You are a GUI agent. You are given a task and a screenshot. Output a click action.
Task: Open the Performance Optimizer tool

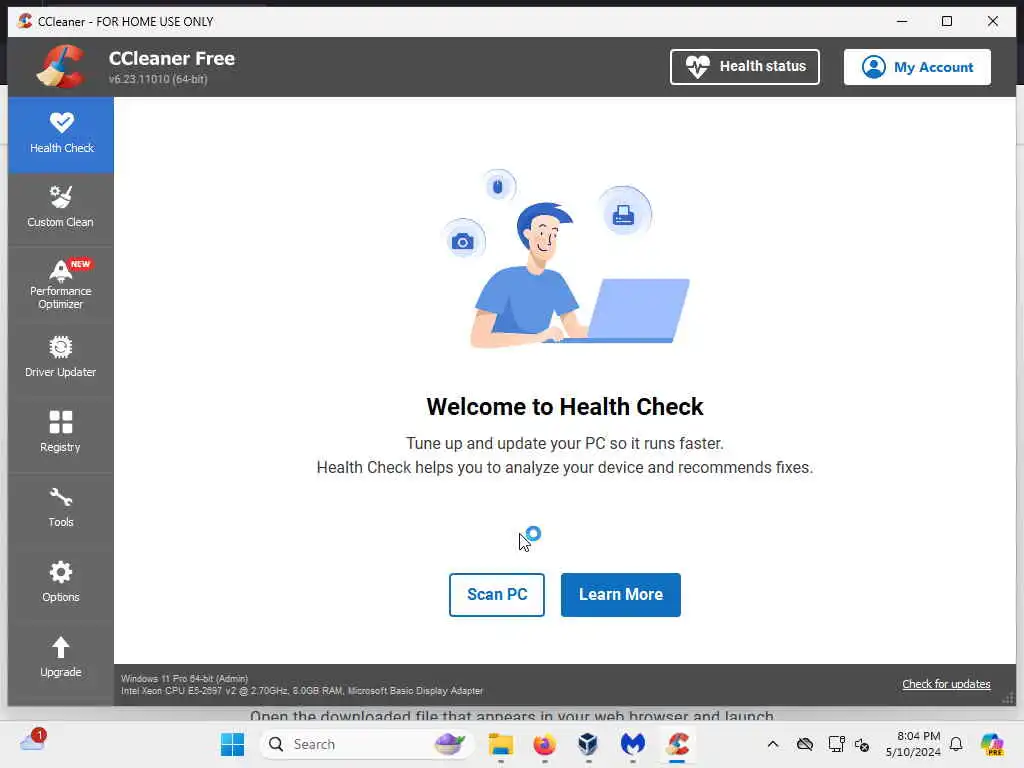[61, 285]
